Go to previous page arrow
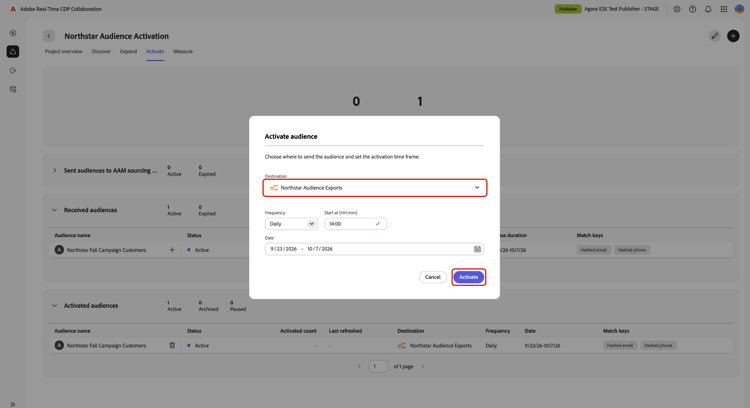750x408 pixels. coord(360,366)
